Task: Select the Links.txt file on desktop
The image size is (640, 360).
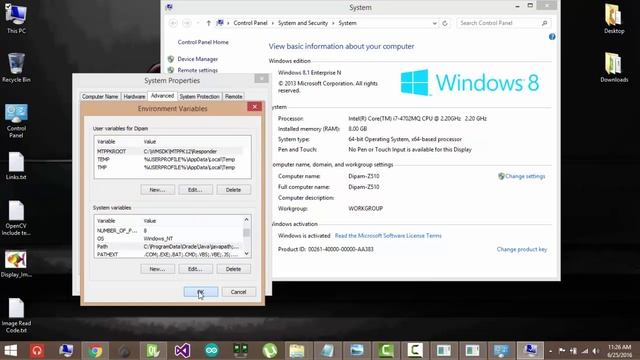Action: tap(16, 166)
